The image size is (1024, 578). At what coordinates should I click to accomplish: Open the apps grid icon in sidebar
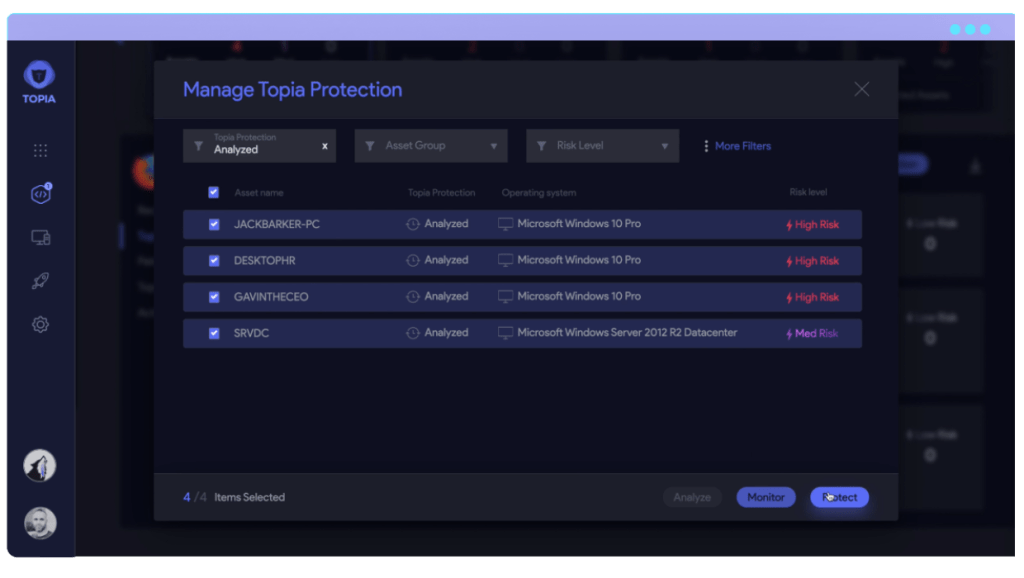(40, 151)
